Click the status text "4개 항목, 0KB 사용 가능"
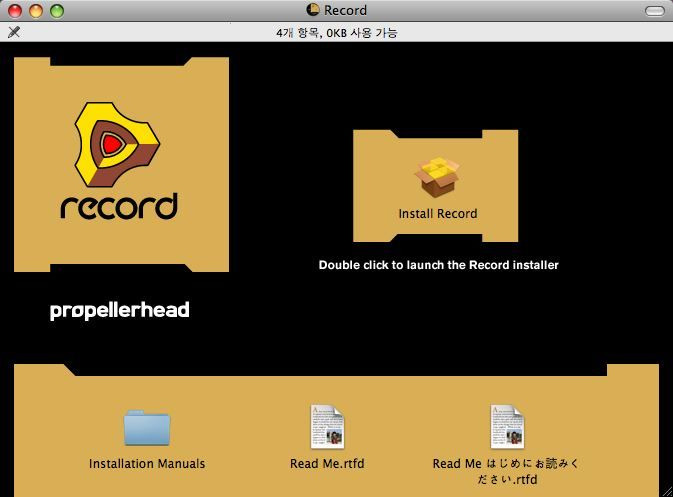 click(336, 33)
